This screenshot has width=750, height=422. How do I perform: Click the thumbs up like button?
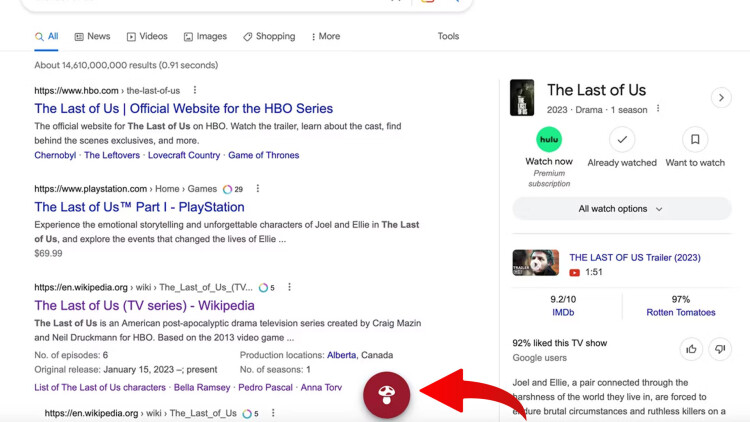[x=691, y=349]
